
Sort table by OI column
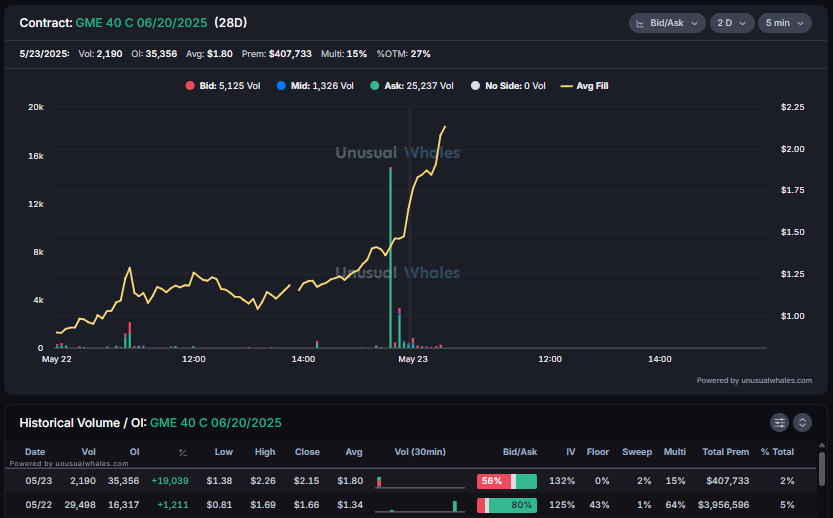[134, 452]
